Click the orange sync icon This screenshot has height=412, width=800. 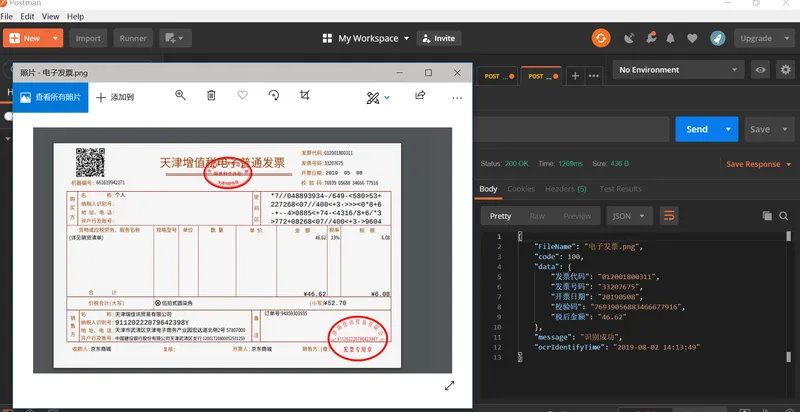tap(601, 38)
